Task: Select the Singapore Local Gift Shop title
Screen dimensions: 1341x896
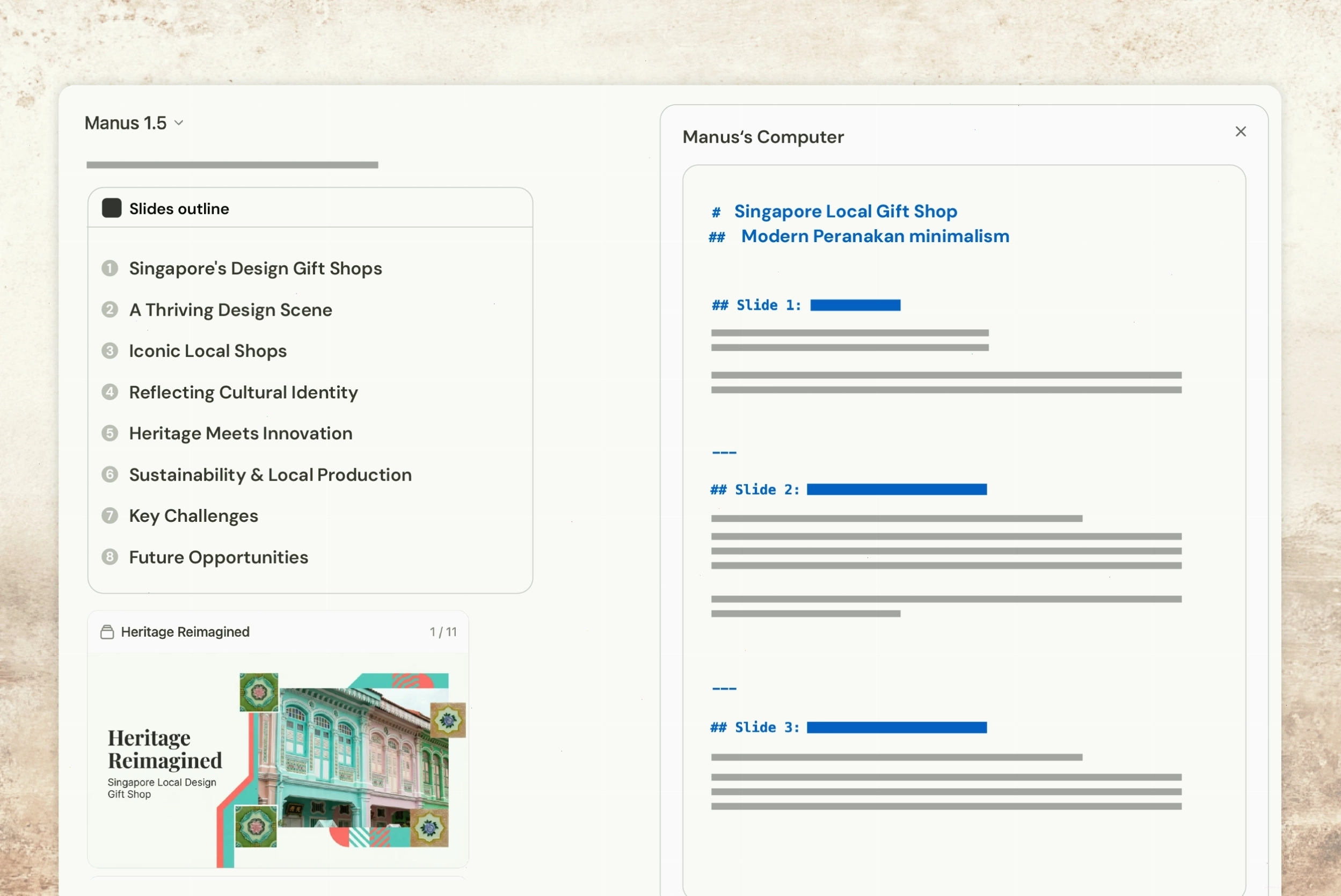Action: 846,212
